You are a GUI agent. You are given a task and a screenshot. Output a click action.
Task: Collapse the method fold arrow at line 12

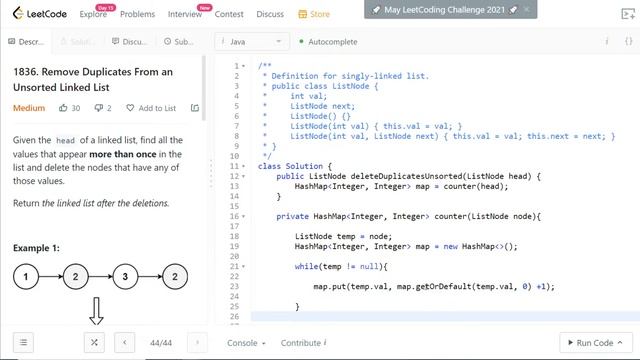tap(244, 176)
